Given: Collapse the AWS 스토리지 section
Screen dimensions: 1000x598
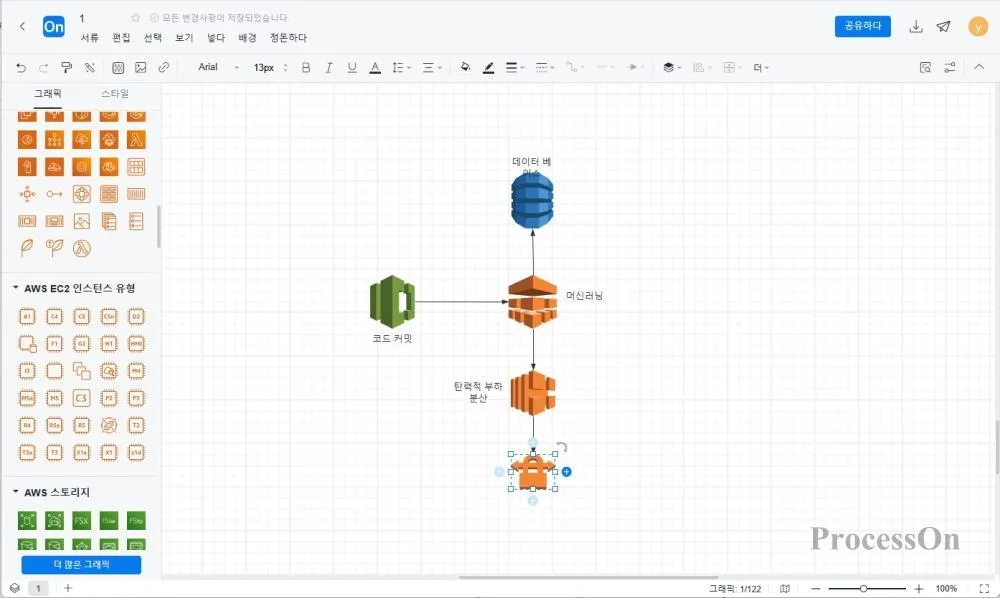Looking at the screenshot, I should 15,492.
